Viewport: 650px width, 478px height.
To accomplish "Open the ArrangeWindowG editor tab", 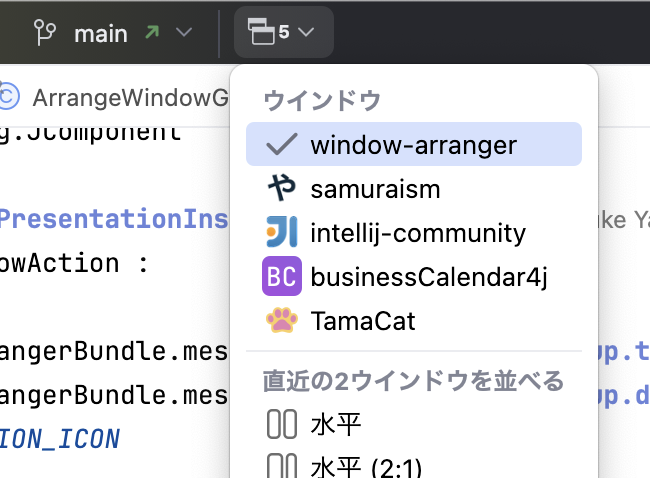I will click(x=114, y=98).
